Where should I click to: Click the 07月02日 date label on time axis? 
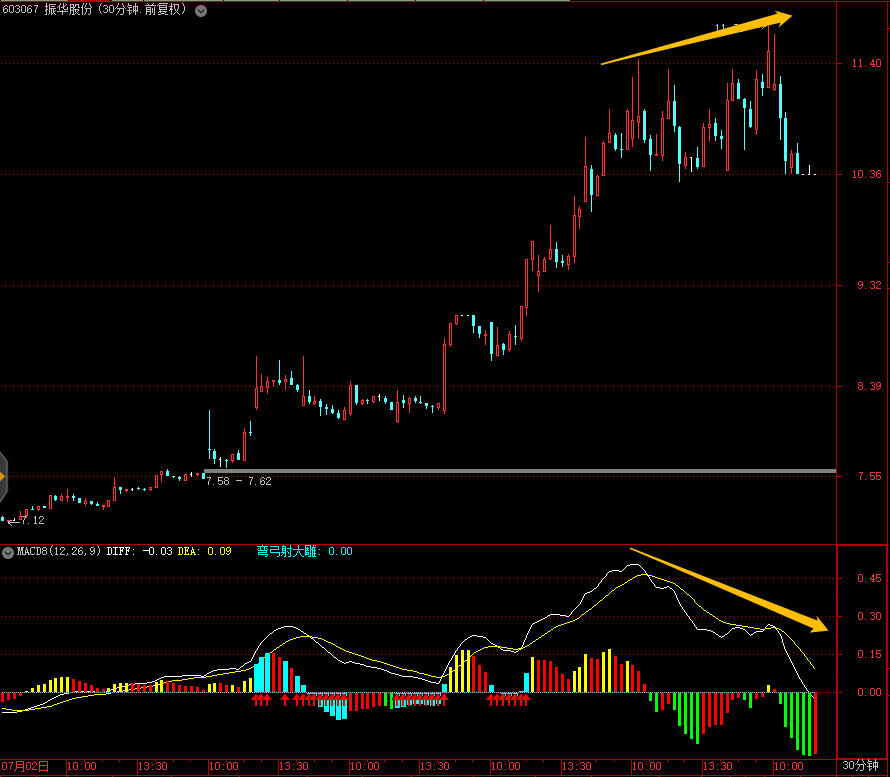coord(26,766)
